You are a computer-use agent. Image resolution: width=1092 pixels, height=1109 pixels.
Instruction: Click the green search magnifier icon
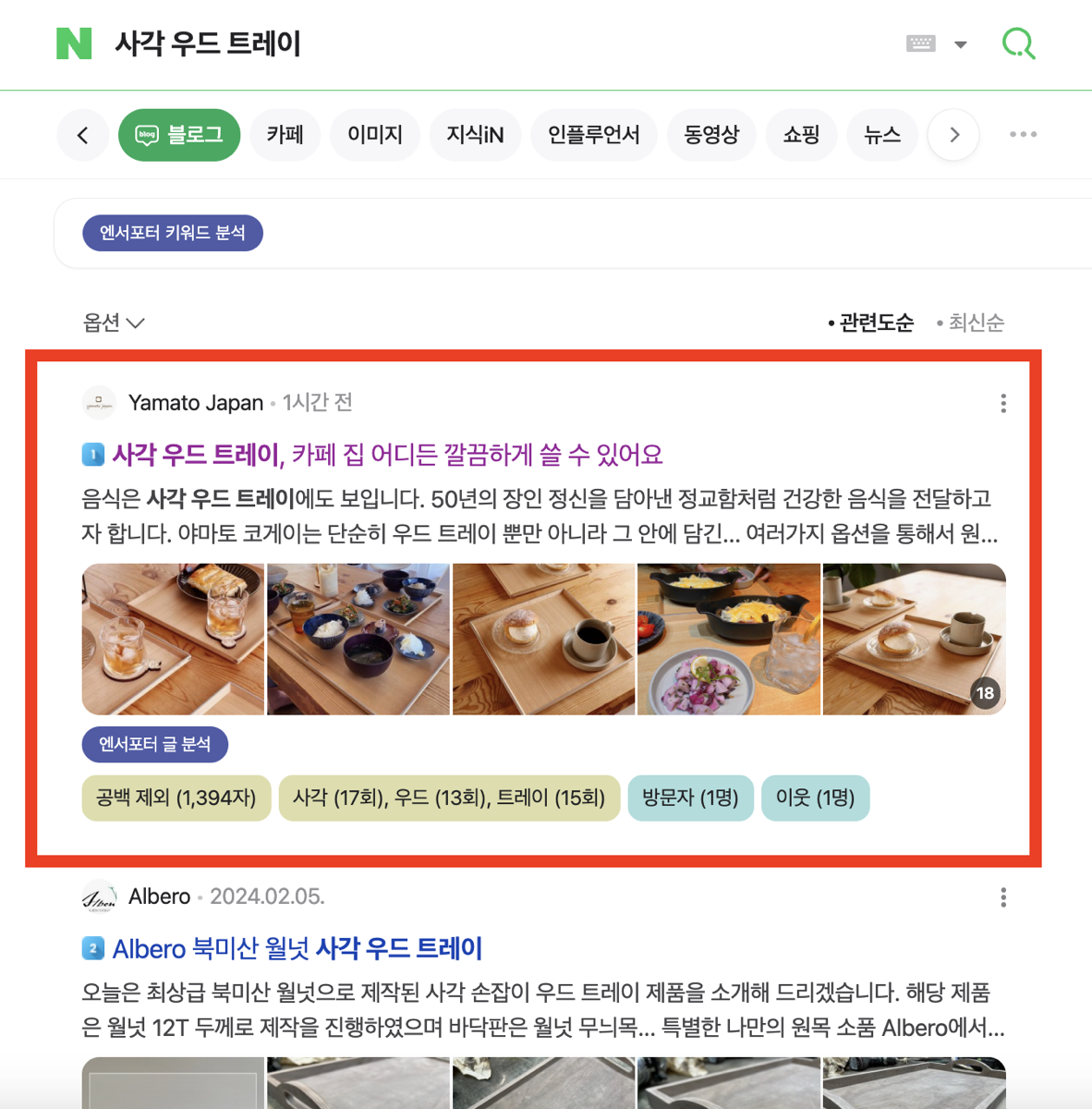(x=1019, y=43)
